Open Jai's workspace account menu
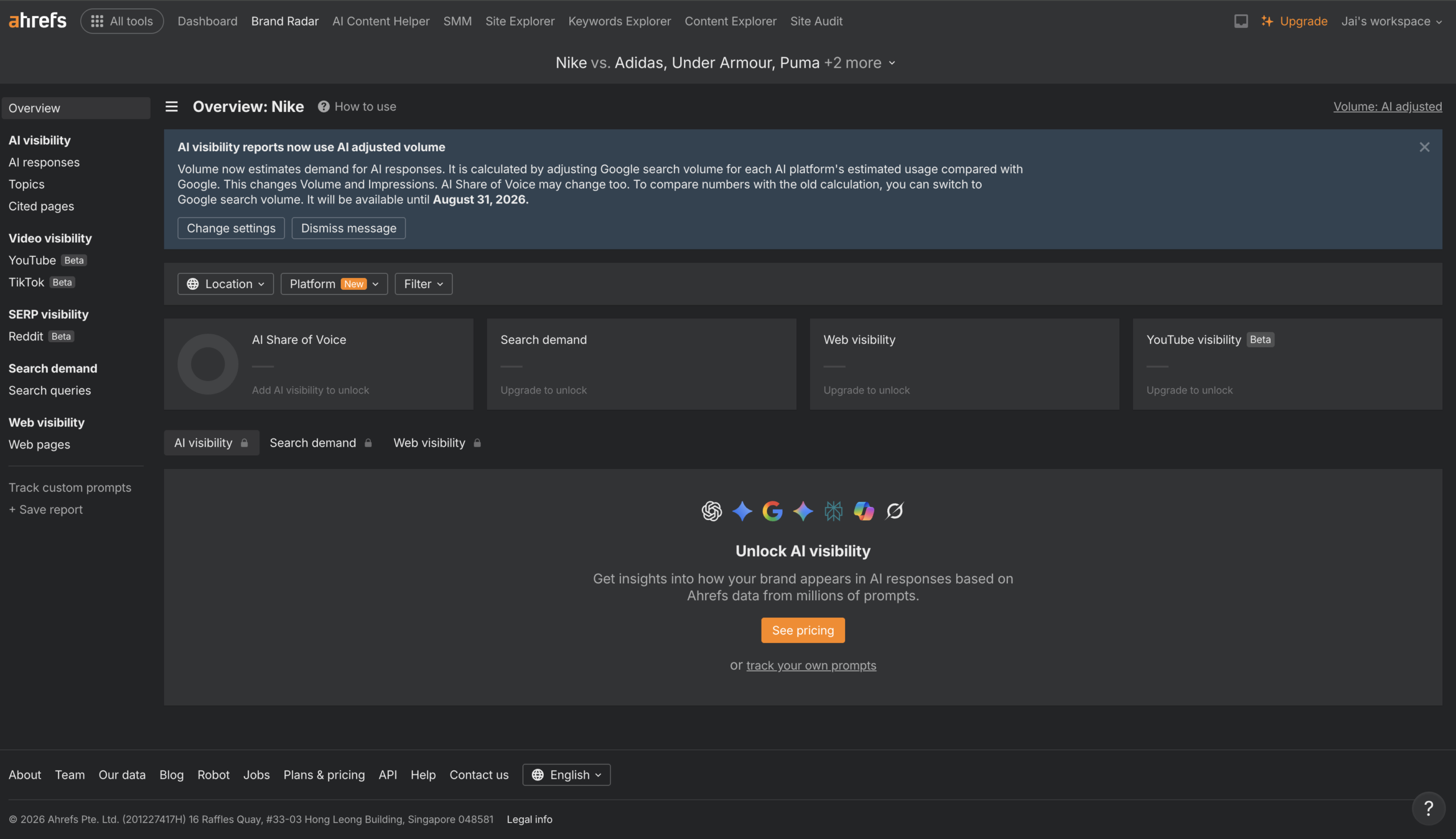The width and height of the screenshot is (1456, 839). [x=1391, y=22]
